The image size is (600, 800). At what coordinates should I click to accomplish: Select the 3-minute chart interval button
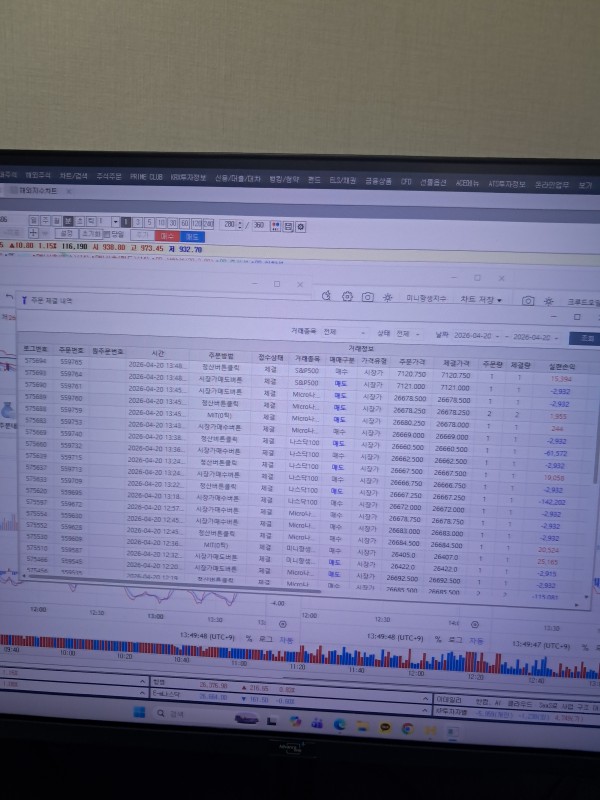[137, 223]
